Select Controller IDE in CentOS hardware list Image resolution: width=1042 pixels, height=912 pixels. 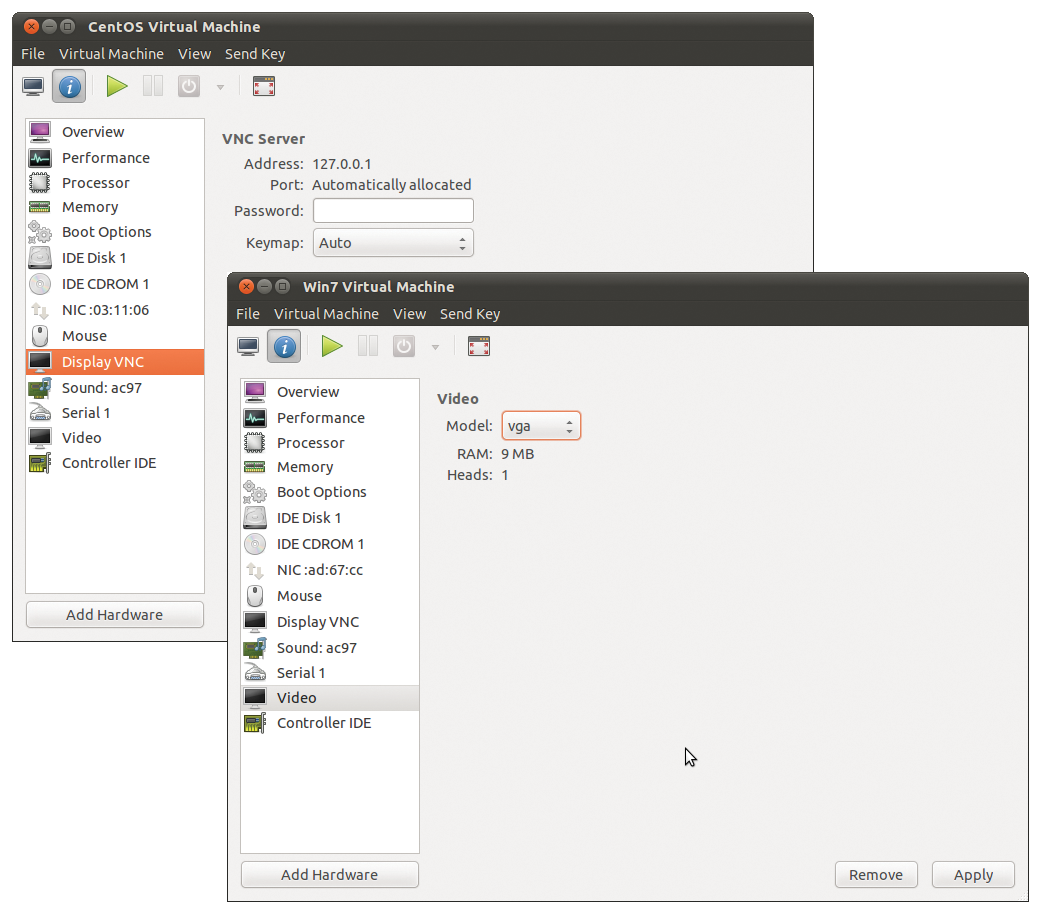tap(115, 463)
